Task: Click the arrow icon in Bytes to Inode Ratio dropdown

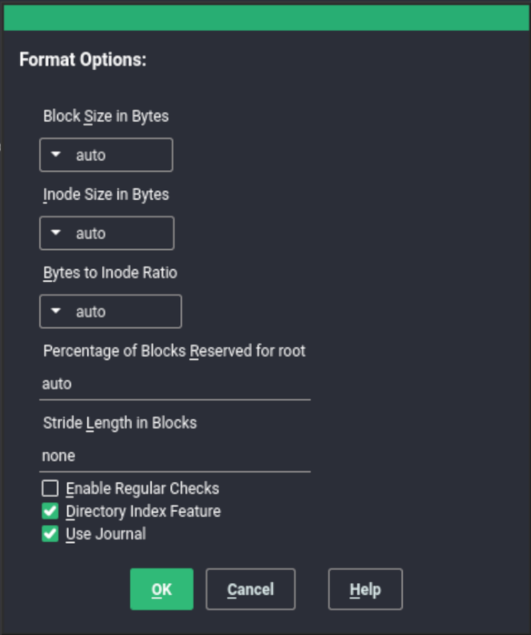Action: pos(56,311)
